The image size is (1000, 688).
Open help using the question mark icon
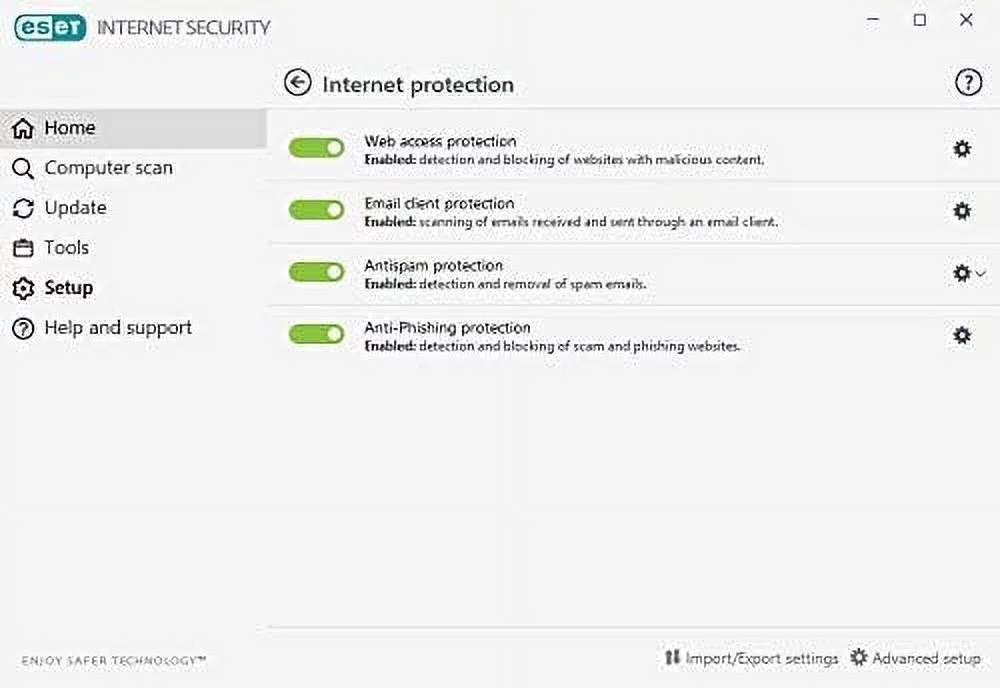[x=968, y=83]
